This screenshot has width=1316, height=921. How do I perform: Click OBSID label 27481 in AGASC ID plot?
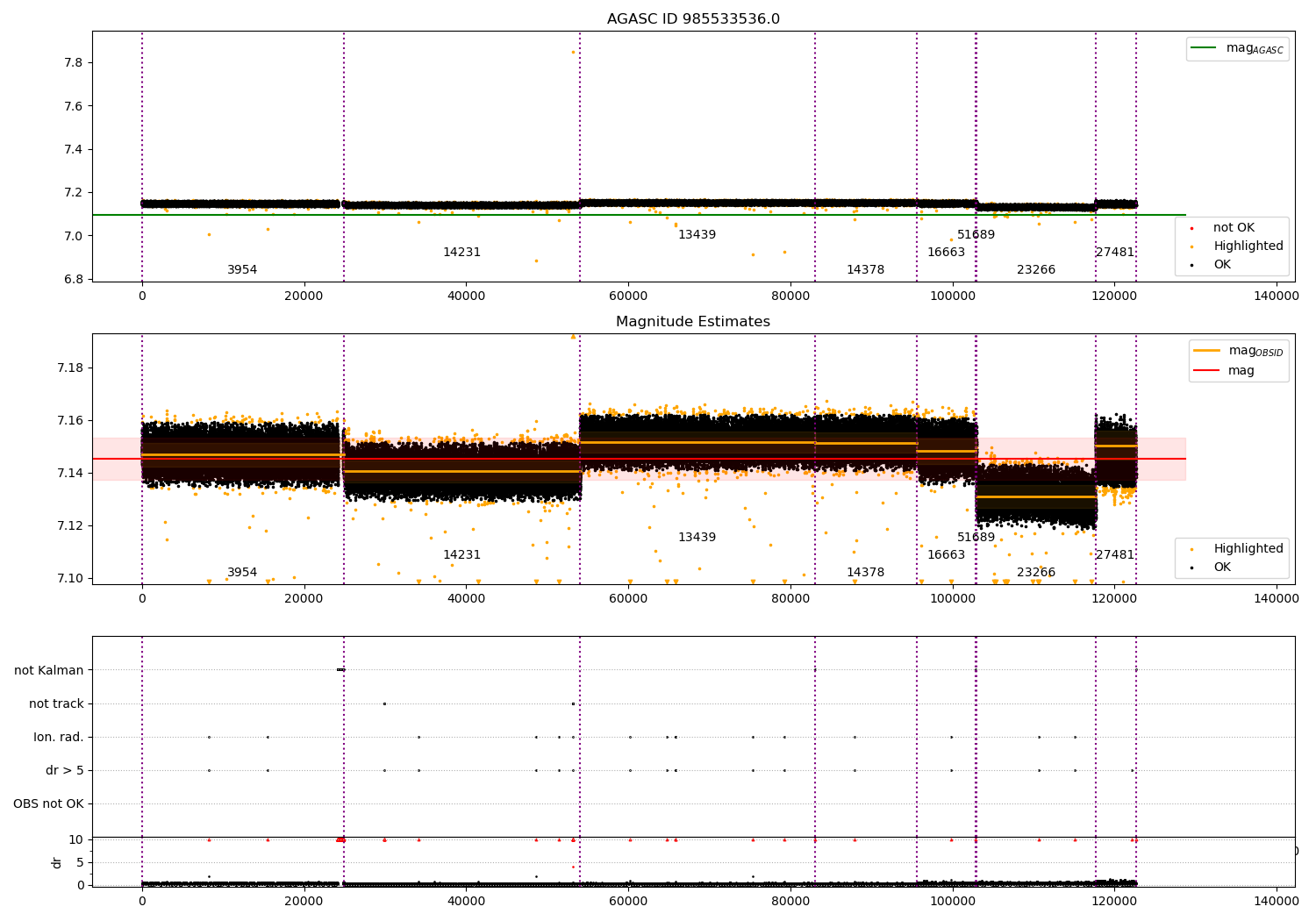click(x=1114, y=253)
